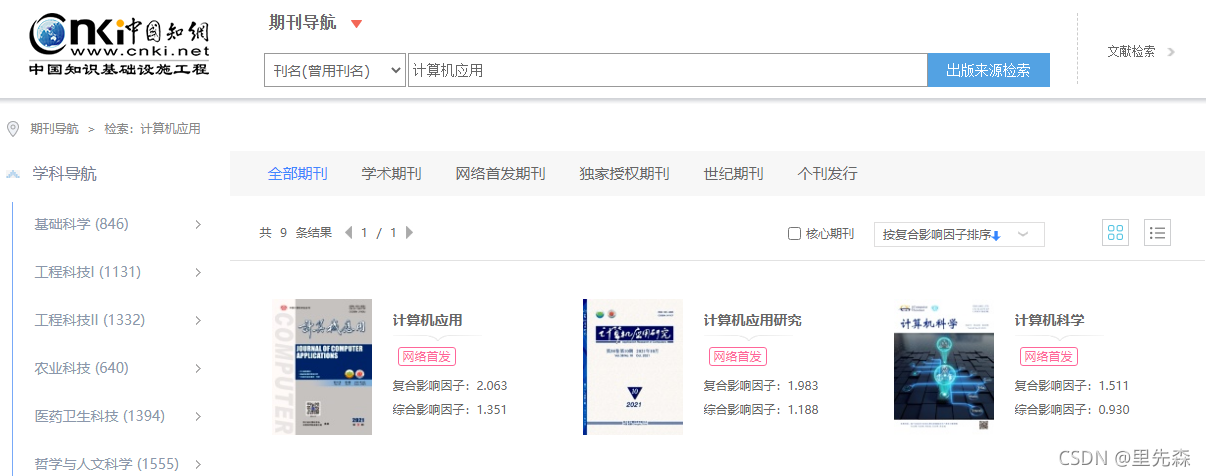Select 农业科技 (640) category

point(81,368)
